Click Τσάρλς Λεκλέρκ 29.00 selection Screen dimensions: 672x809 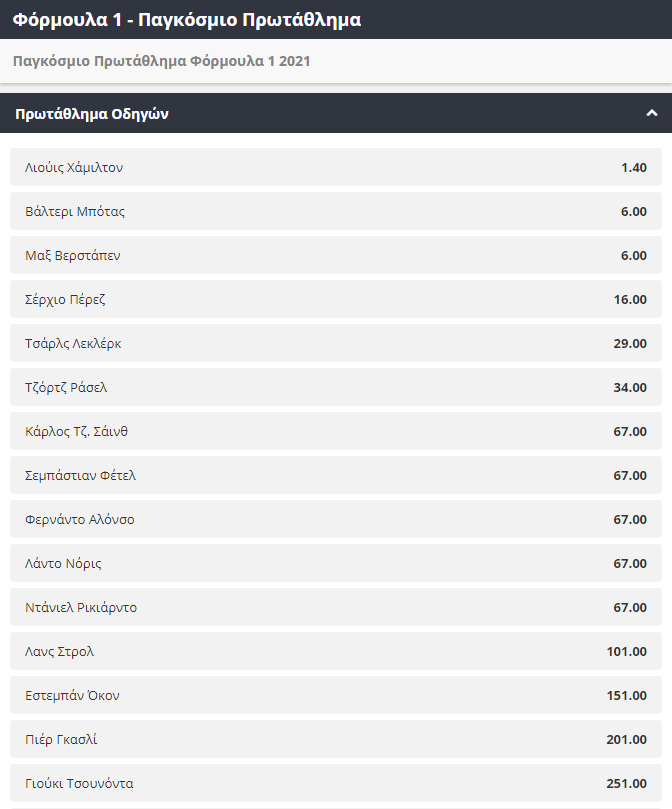[x=335, y=344]
